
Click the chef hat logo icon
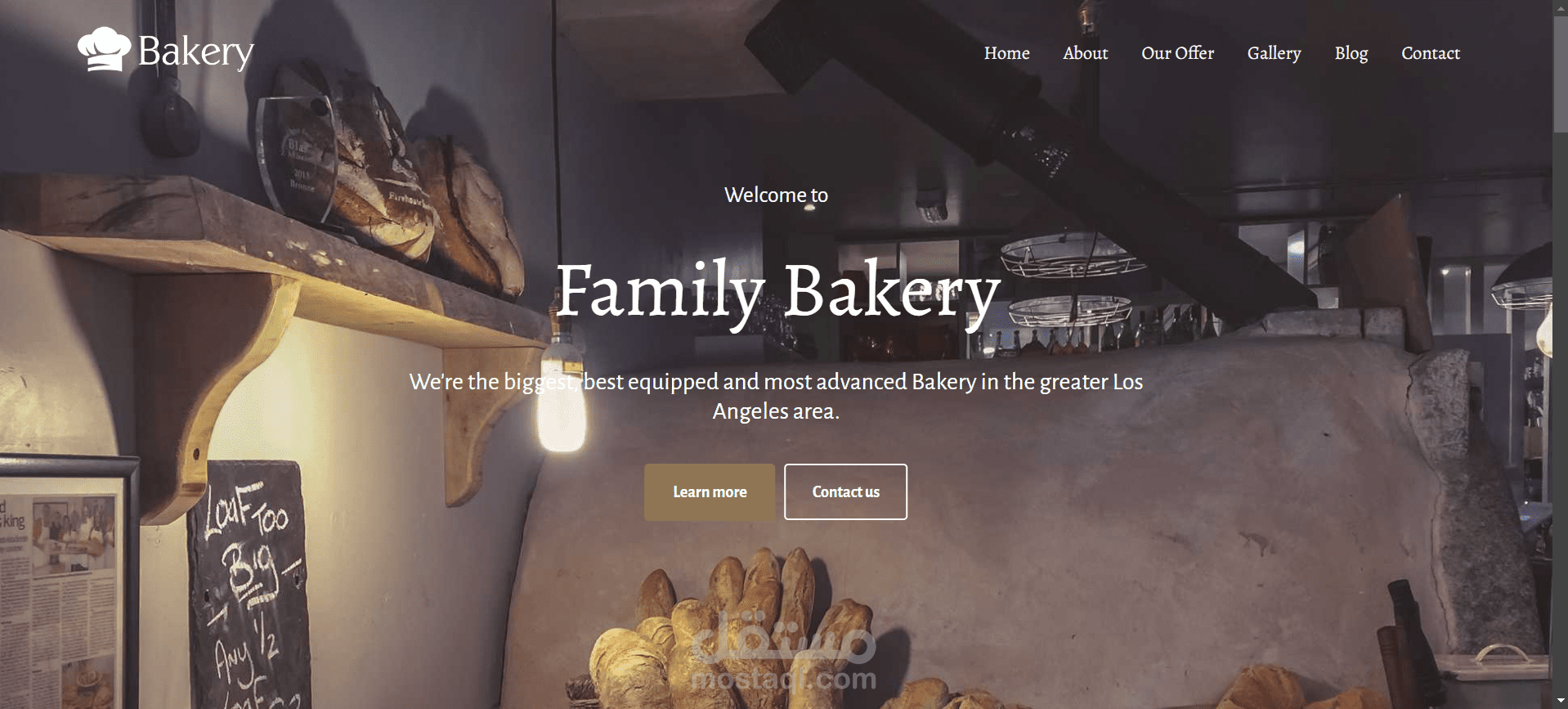pos(104,49)
